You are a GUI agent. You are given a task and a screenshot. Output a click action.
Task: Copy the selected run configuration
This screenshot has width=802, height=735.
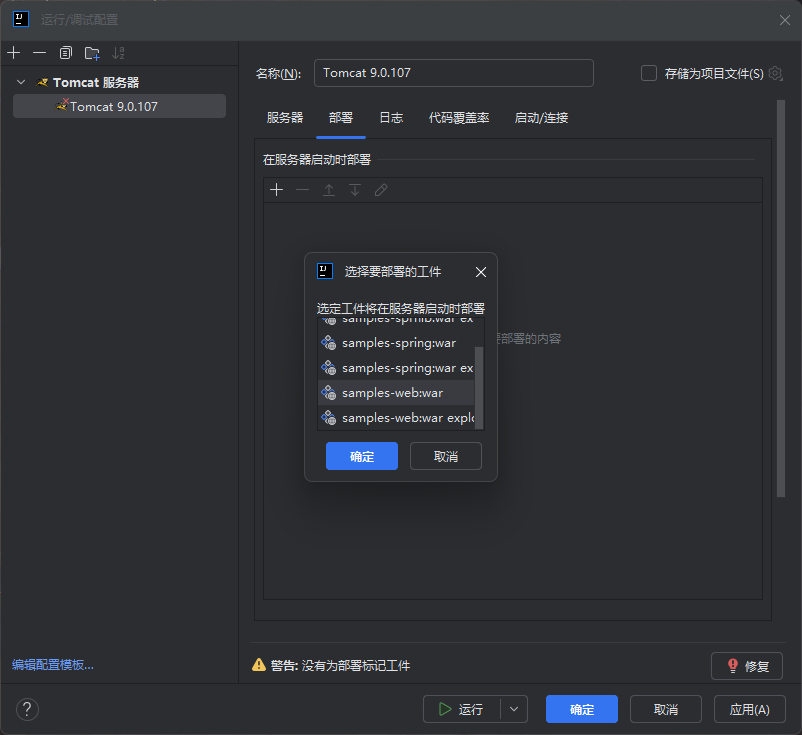coord(65,53)
